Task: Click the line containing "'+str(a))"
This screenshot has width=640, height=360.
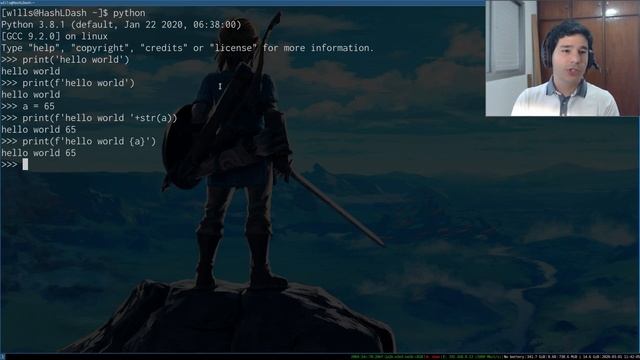Action: pos(89,118)
